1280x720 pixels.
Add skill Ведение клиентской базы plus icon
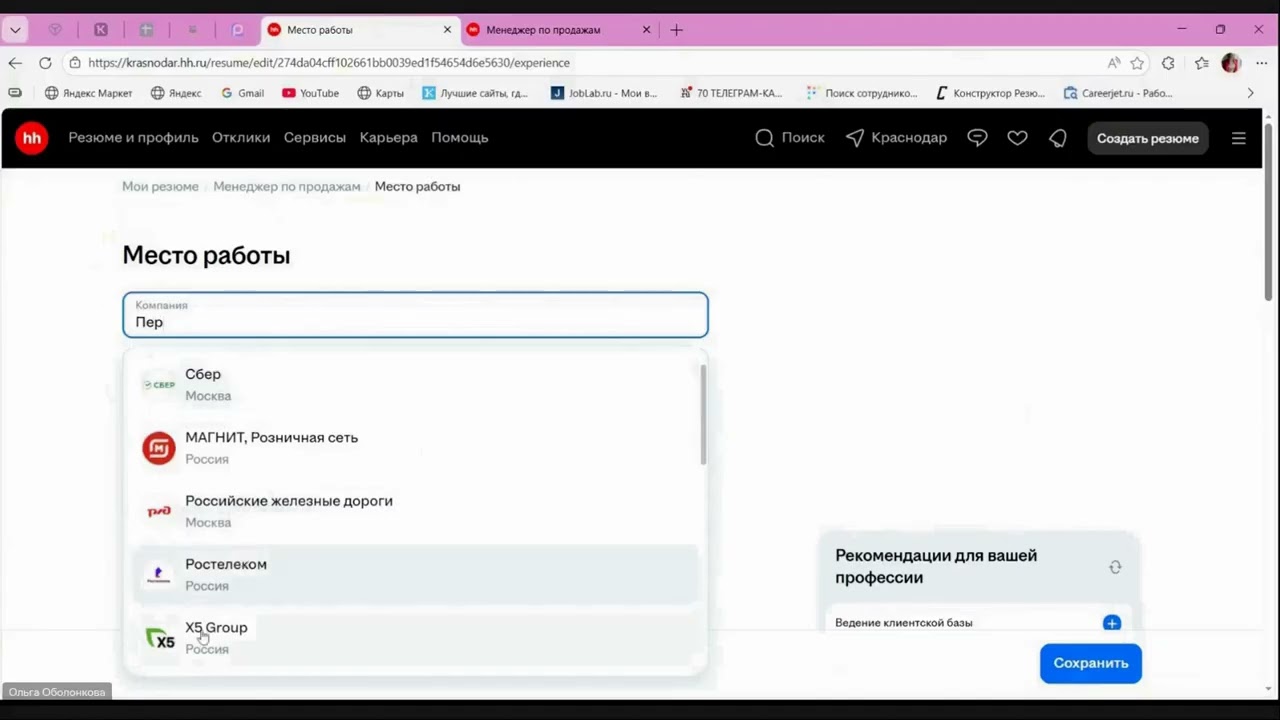1111,623
